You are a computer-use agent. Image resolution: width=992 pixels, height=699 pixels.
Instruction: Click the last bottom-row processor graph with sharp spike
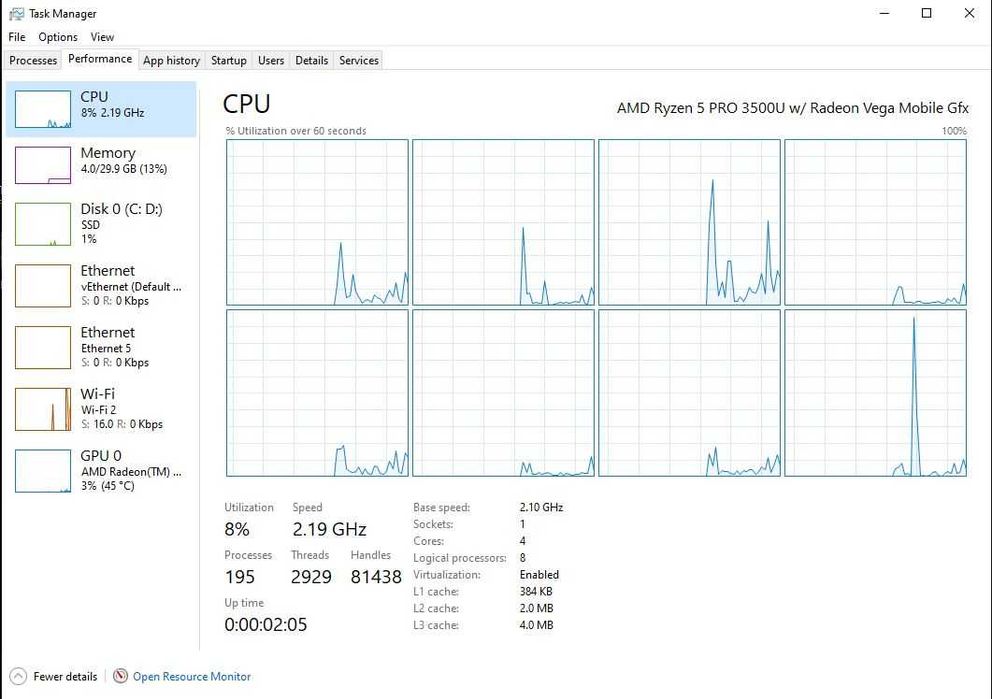876,393
